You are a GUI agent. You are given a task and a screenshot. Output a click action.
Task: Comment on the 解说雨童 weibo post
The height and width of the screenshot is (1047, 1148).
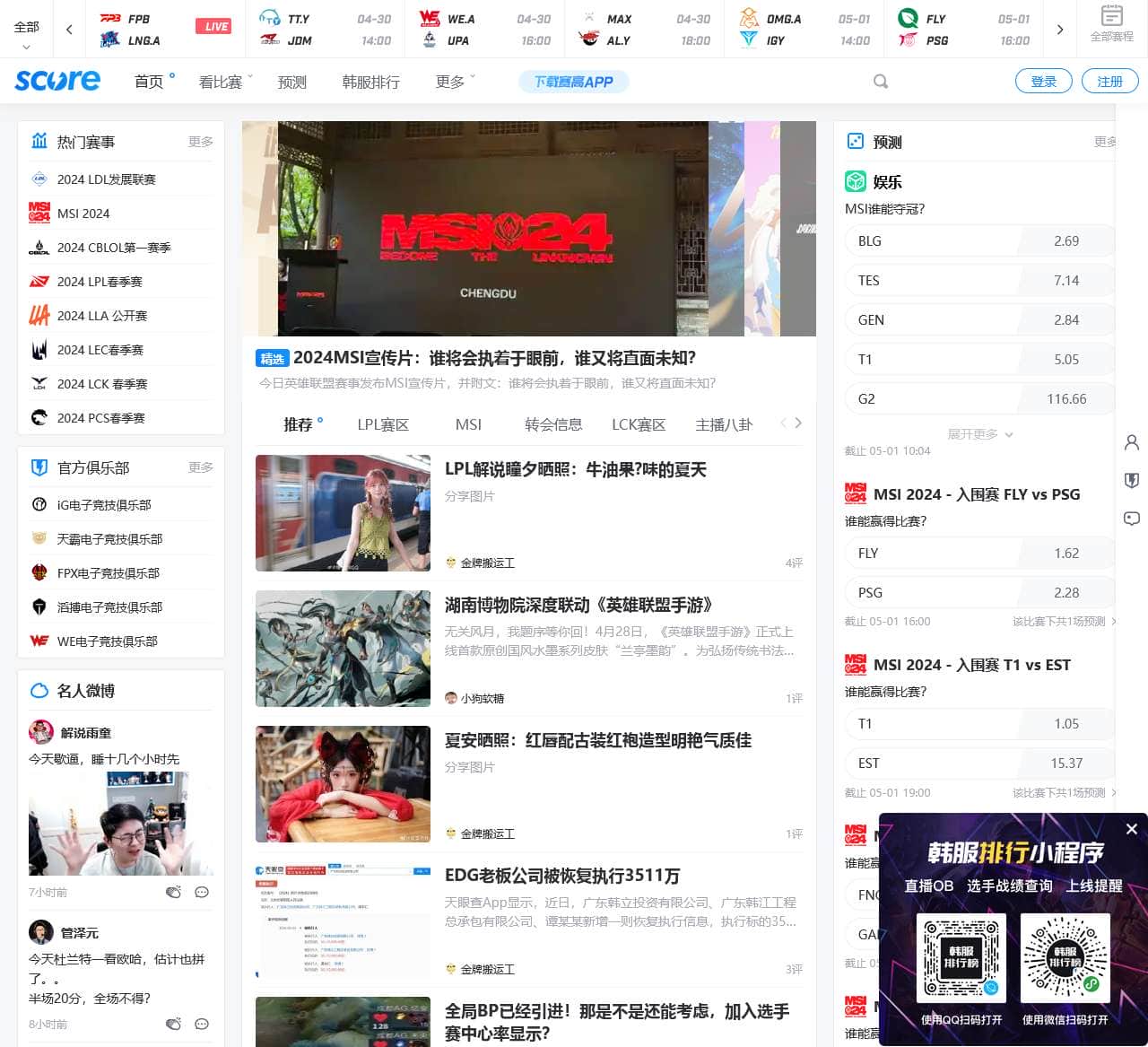pos(202,892)
